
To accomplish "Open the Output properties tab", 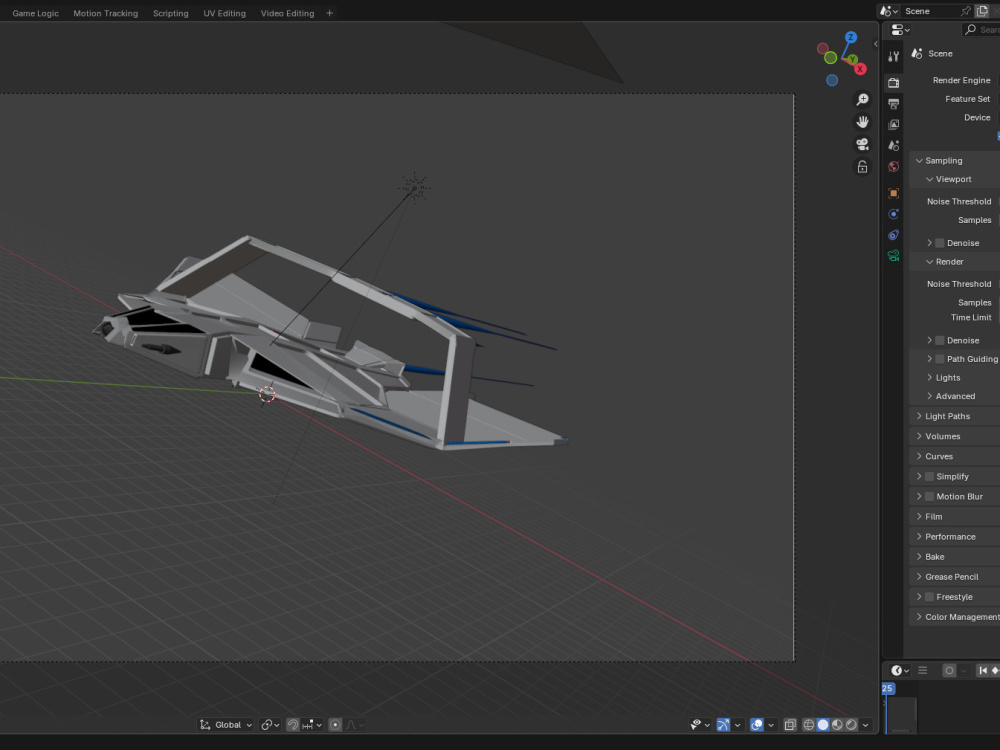I will pyautogui.click(x=893, y=103).
